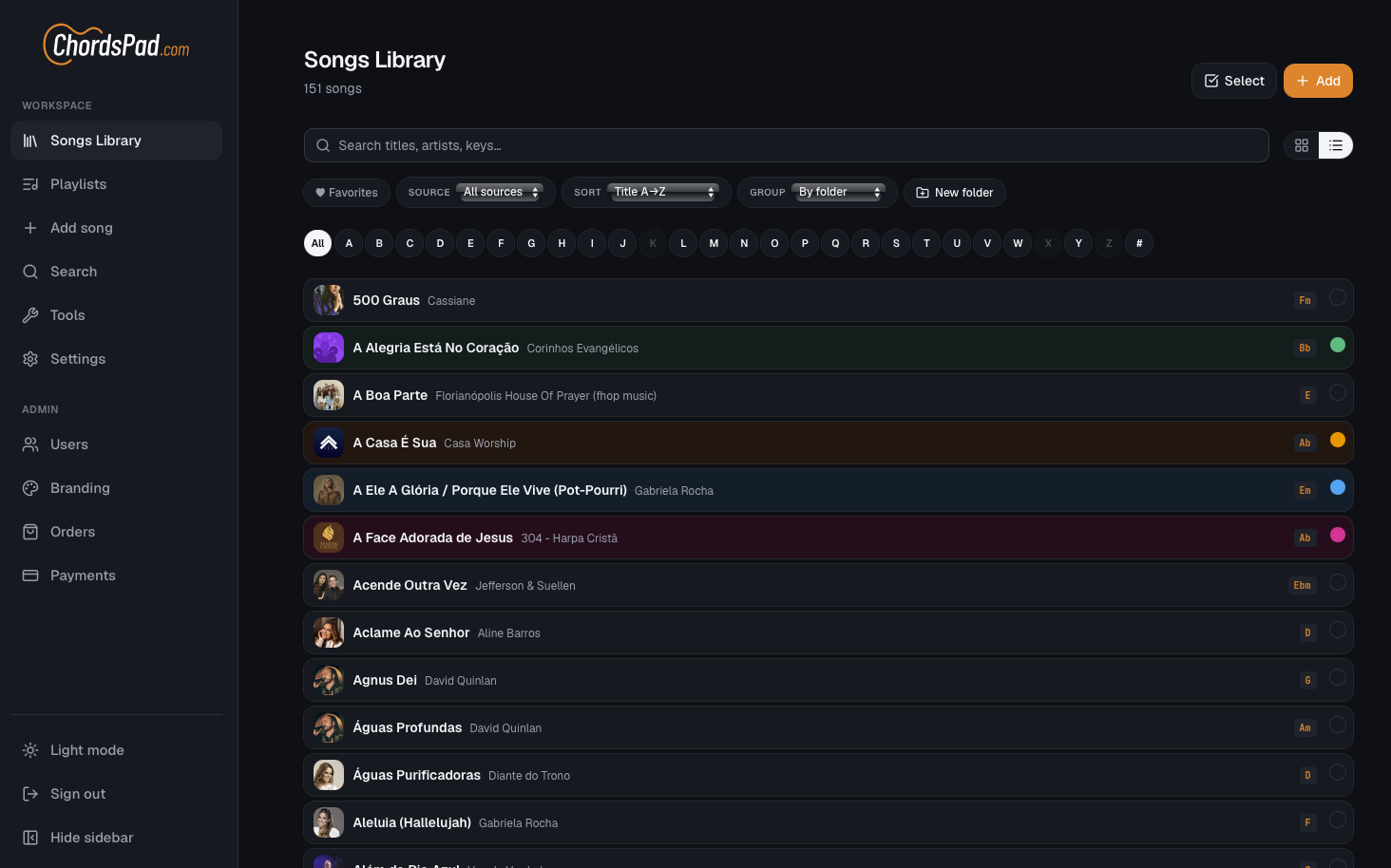Click the Branding palette icon
The image size is (1391, 868).
point(30,488)
